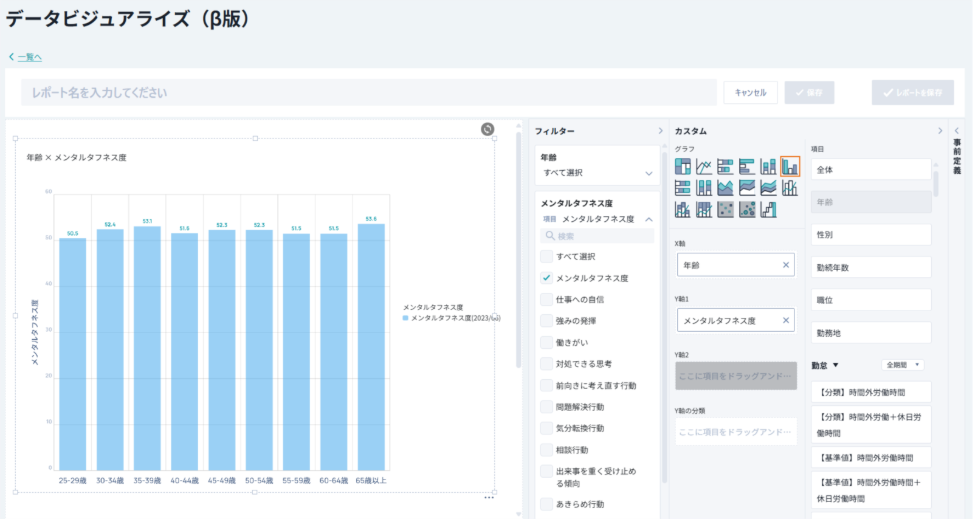The image size is (975, 519).
Task: Focus the レポート名を入力してください field
Action: point(369,93)
